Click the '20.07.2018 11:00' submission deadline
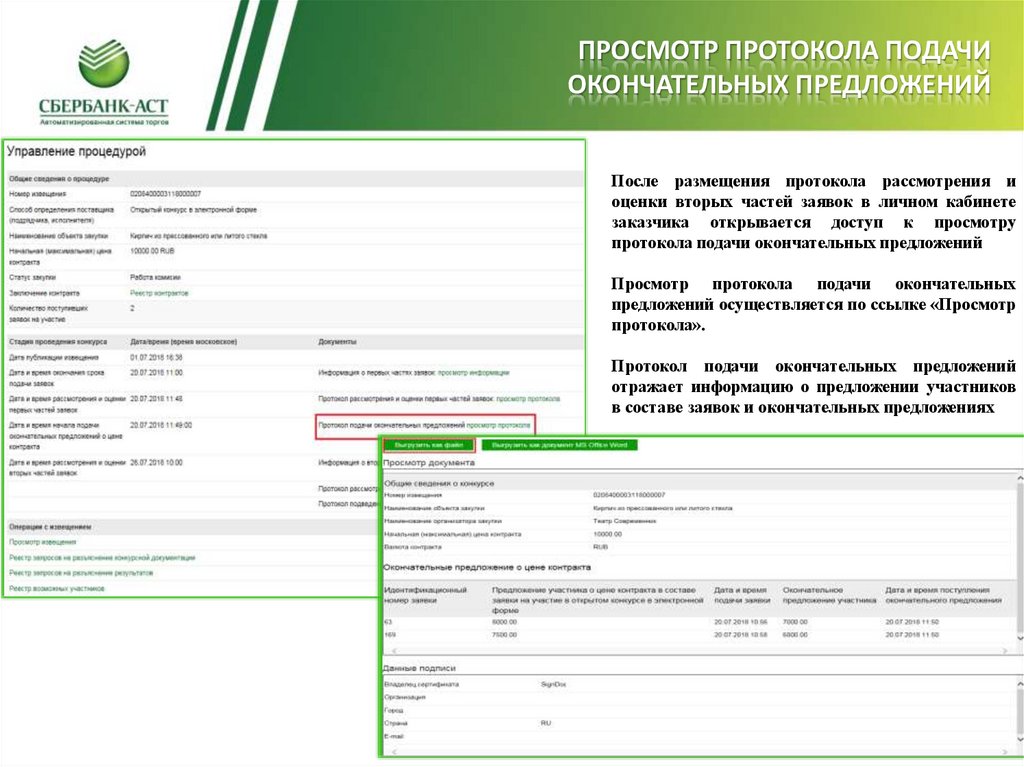This screenshot has height=767, width=1024. click(x=157, y=372)
